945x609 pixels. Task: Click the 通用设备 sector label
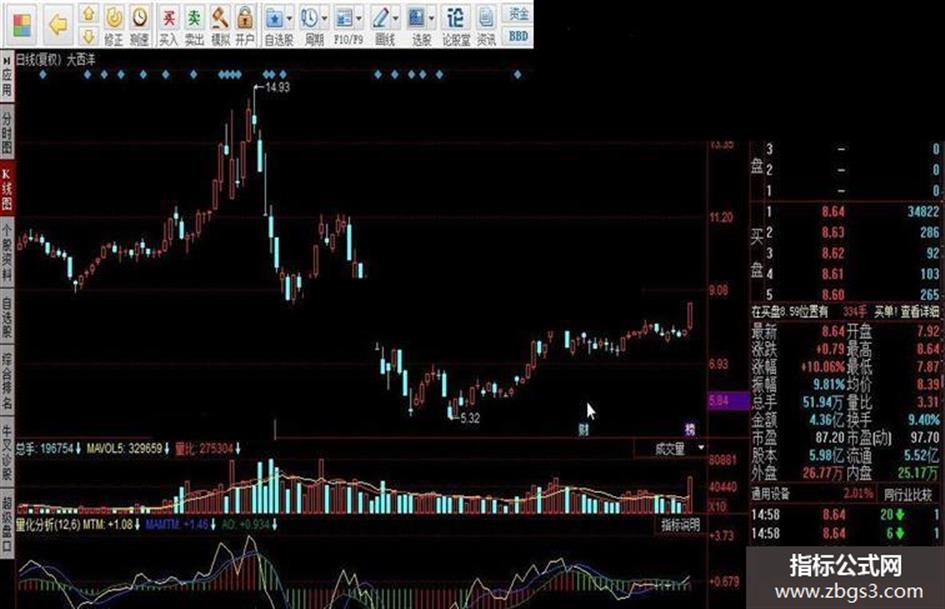(x=771, y=494)
